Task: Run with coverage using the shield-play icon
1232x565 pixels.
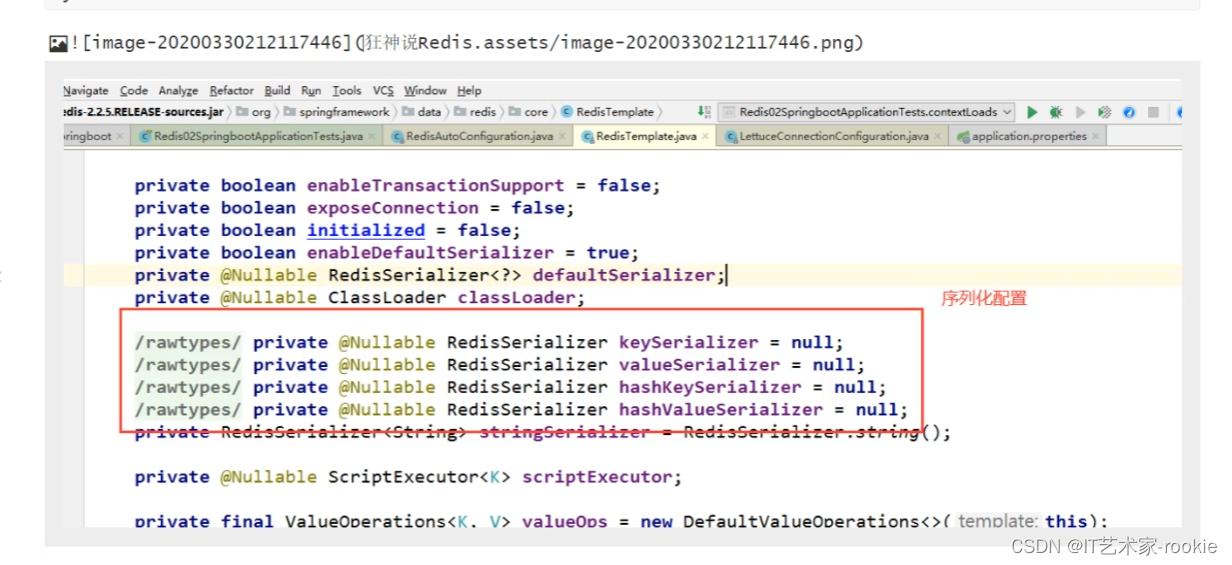Action: [1080, 112]
